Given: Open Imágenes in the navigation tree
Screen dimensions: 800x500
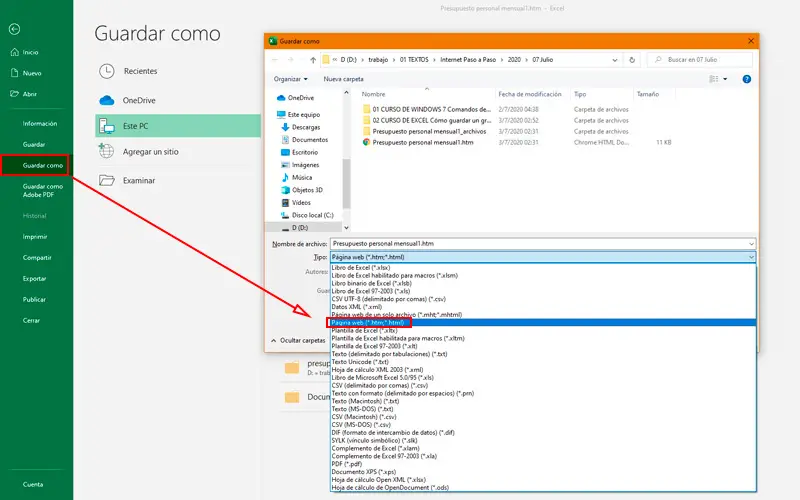Looking at the screenshot, I should (299, 165).
